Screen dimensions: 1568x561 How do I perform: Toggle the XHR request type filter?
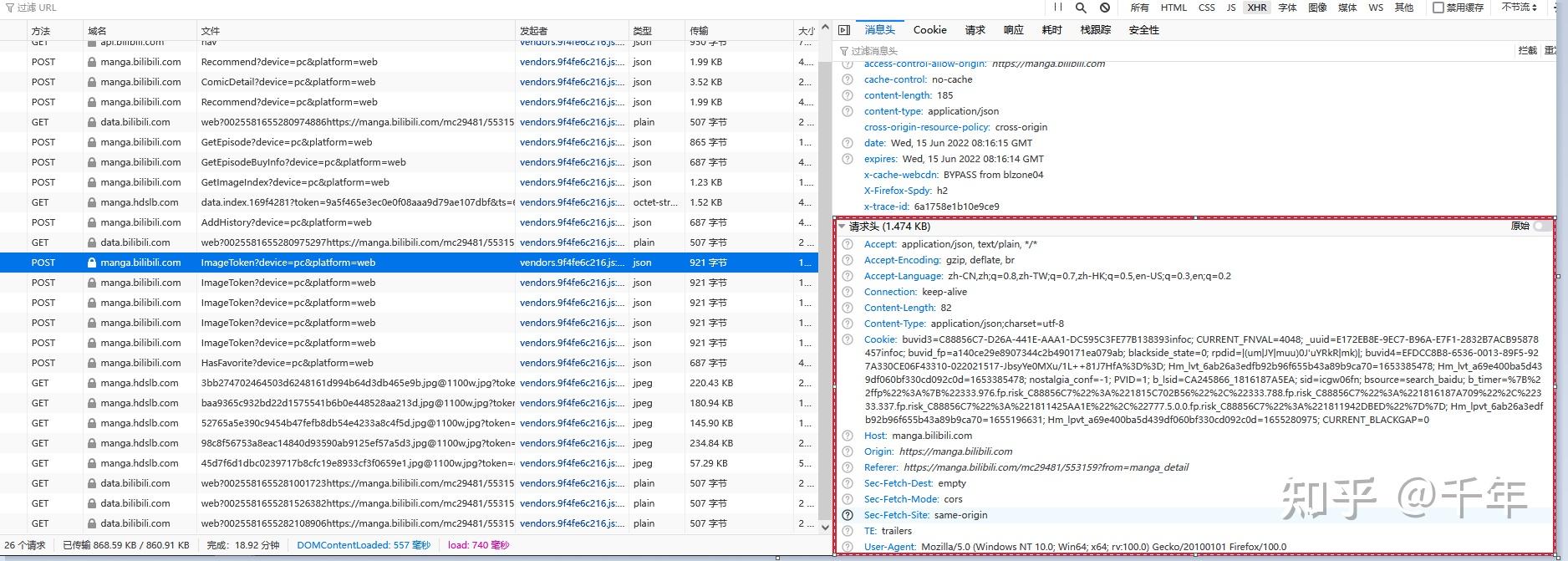(x=1257, y=8)
